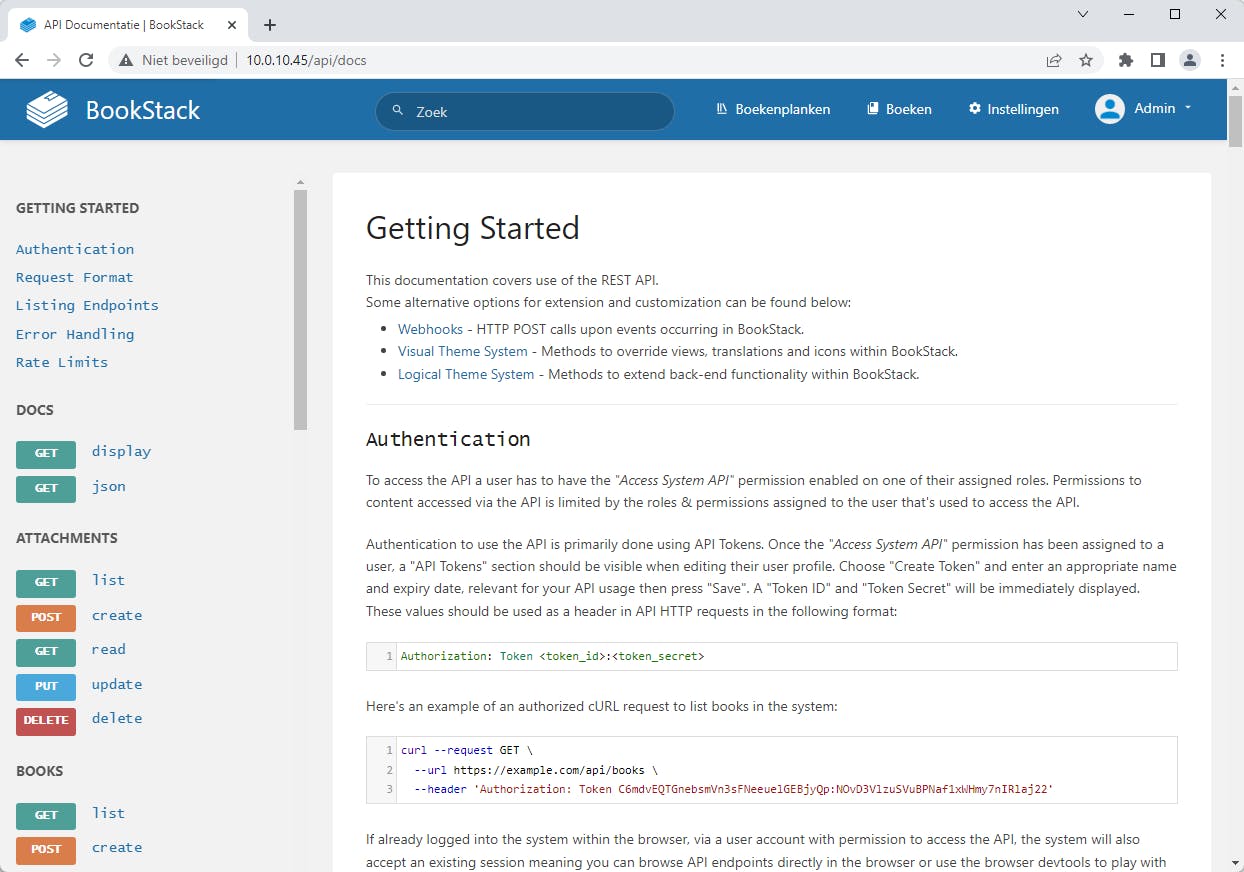Image resolution: width=1244 pixels, height=872 pixels.
Task: Toggle the browser side panel
Action: click(1158, 60)
